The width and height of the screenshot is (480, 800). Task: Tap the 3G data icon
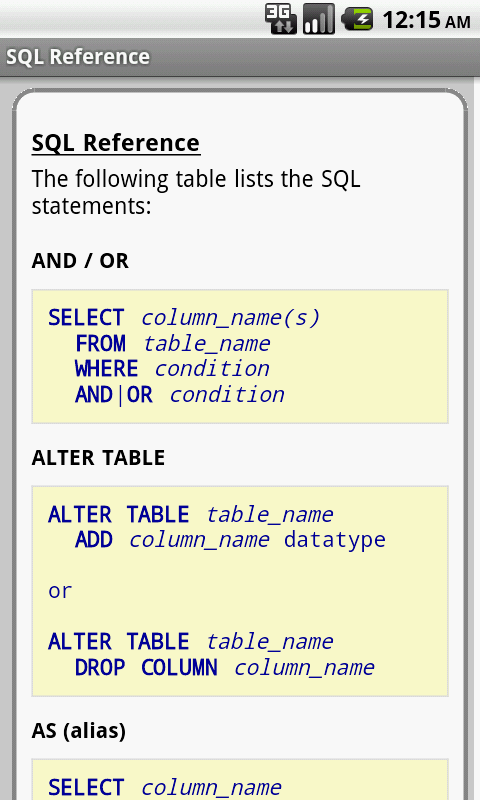tap(280, 19)
